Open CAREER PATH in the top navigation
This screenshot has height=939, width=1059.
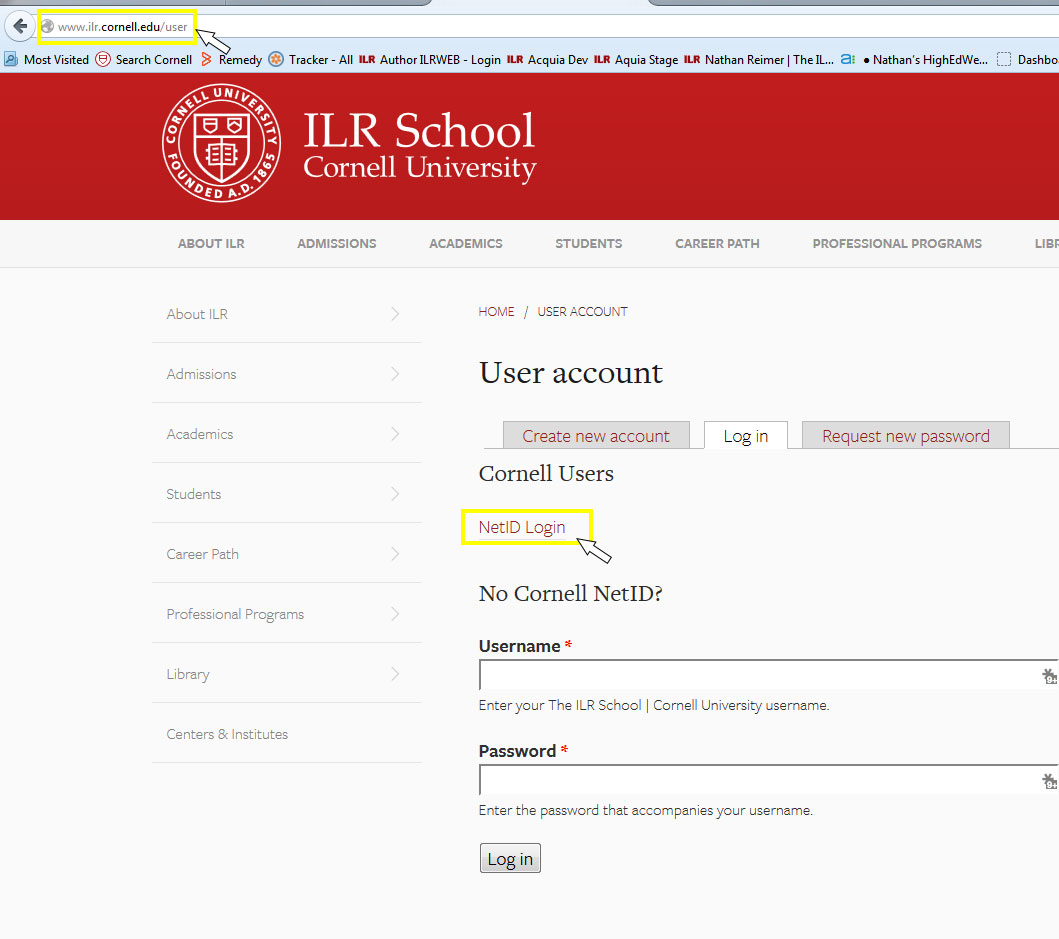[x=717, y=243]
